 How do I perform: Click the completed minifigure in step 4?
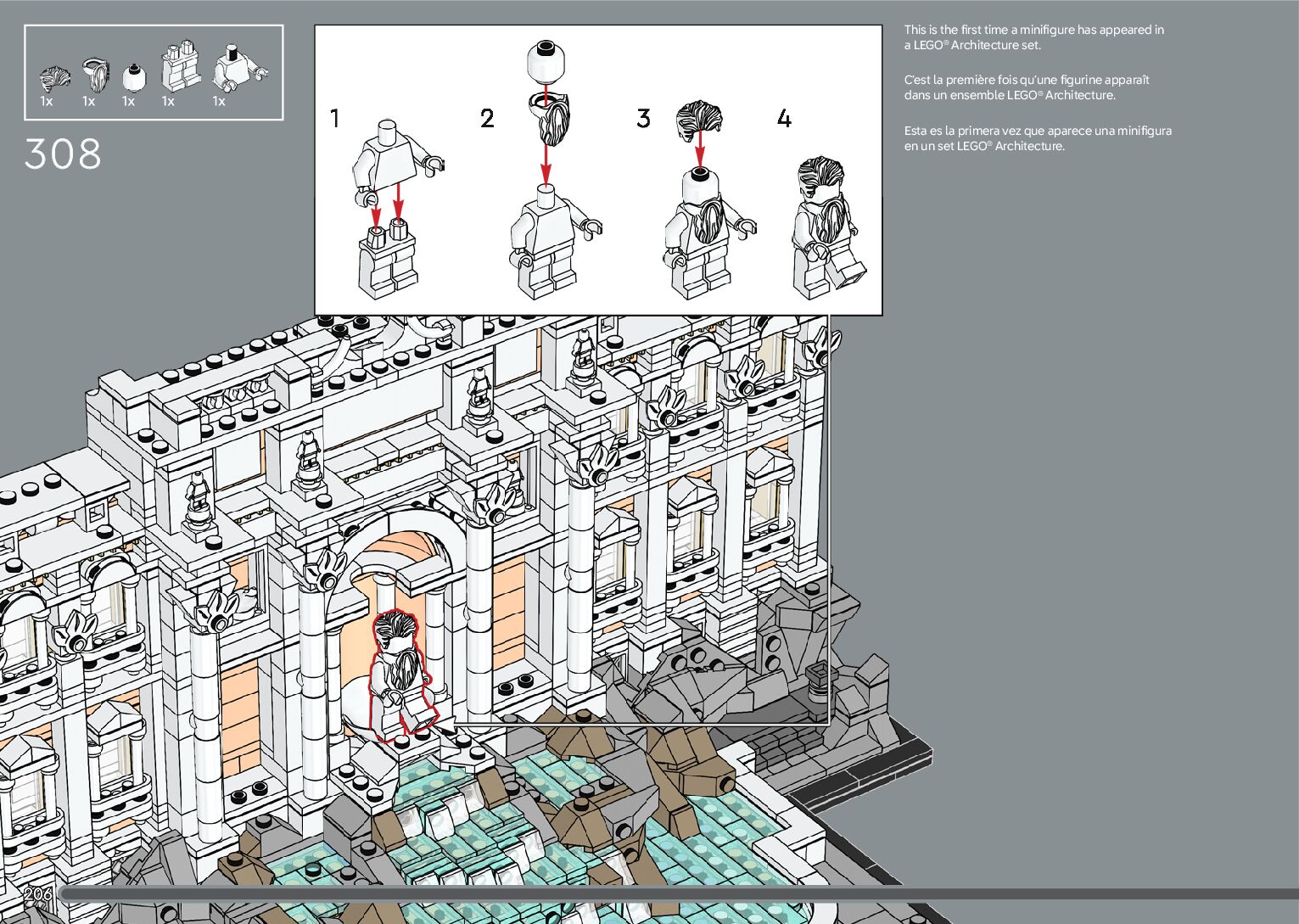click(824, 227)
